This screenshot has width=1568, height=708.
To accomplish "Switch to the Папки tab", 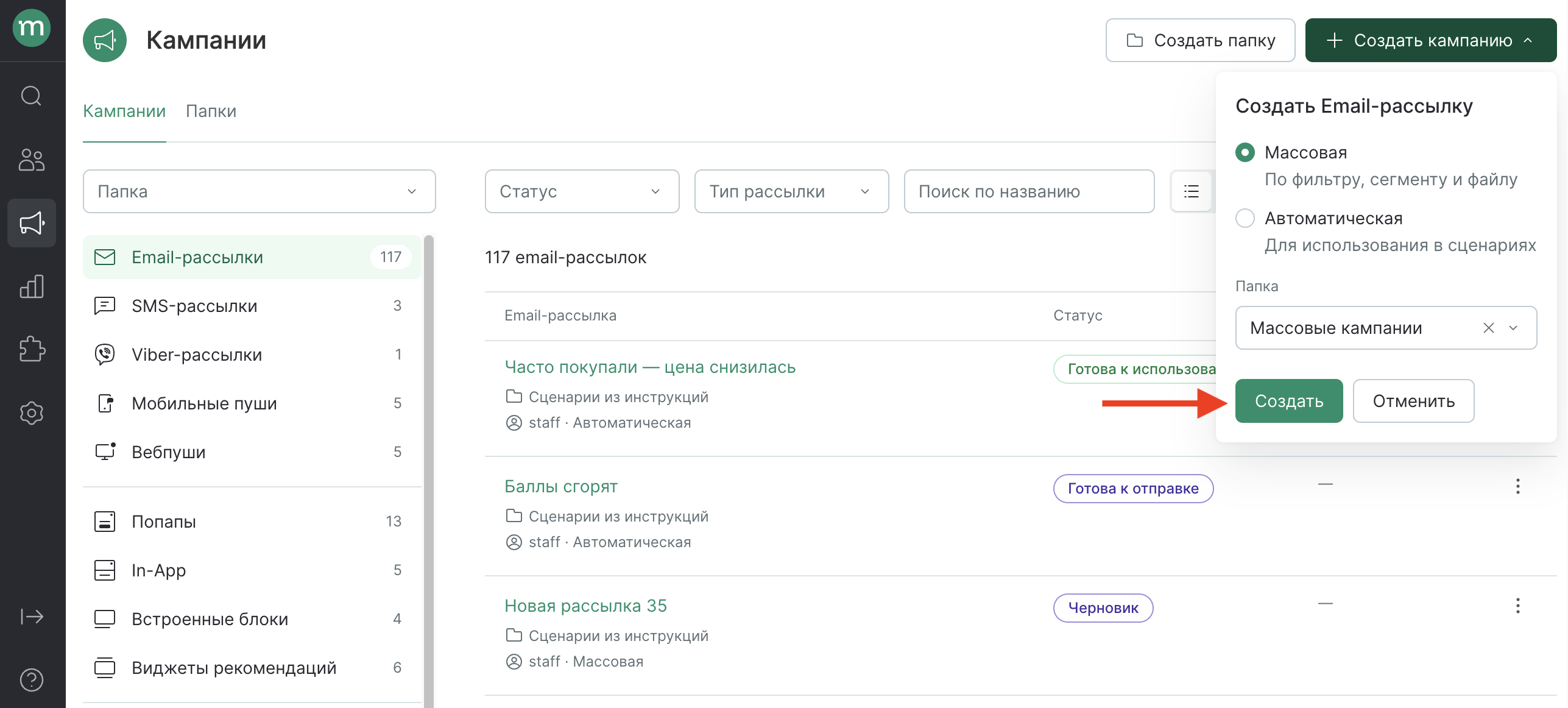I will (x=211, y=111).
